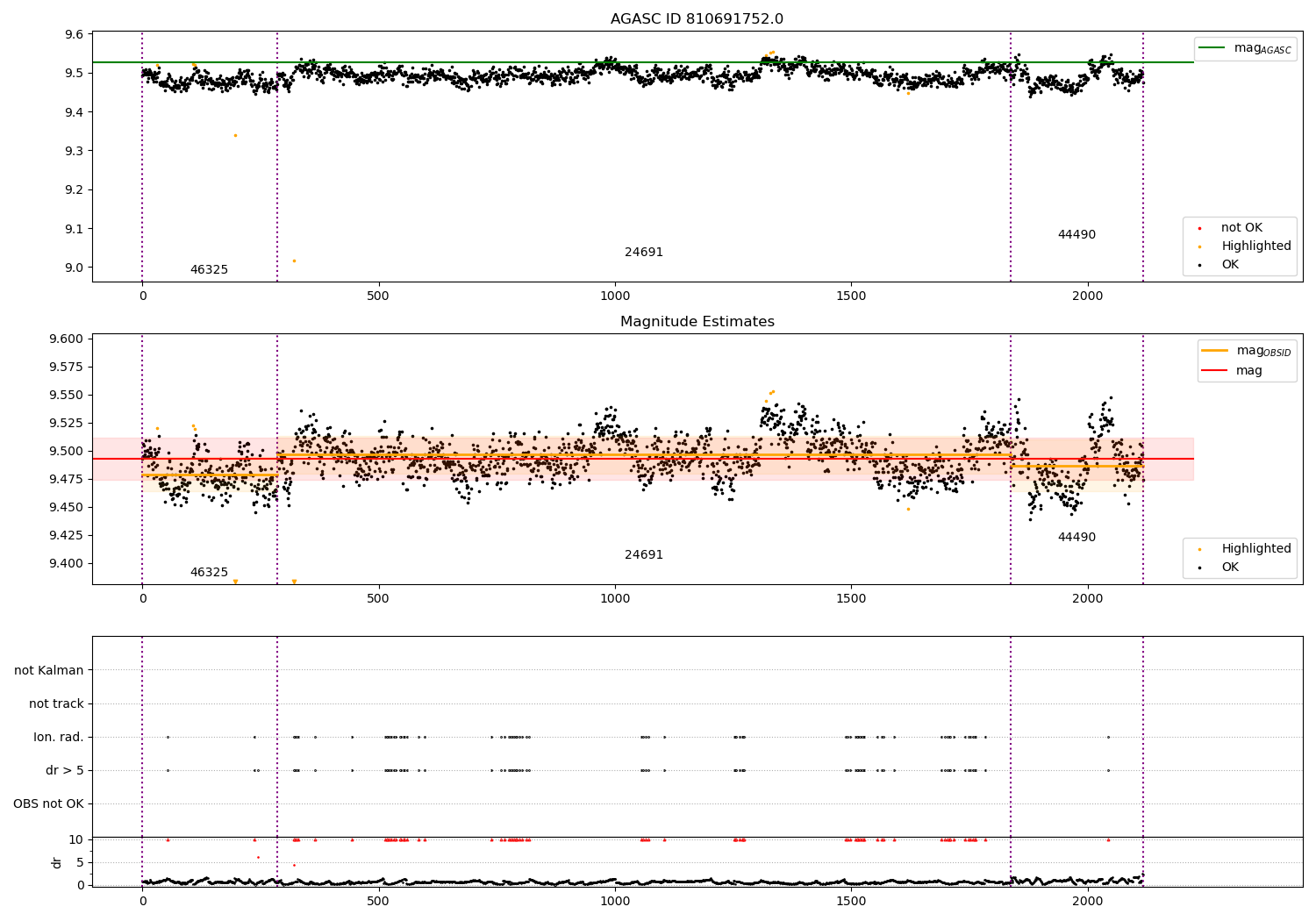Click the green line sample in mag AGASC legend

point(1212,48)
